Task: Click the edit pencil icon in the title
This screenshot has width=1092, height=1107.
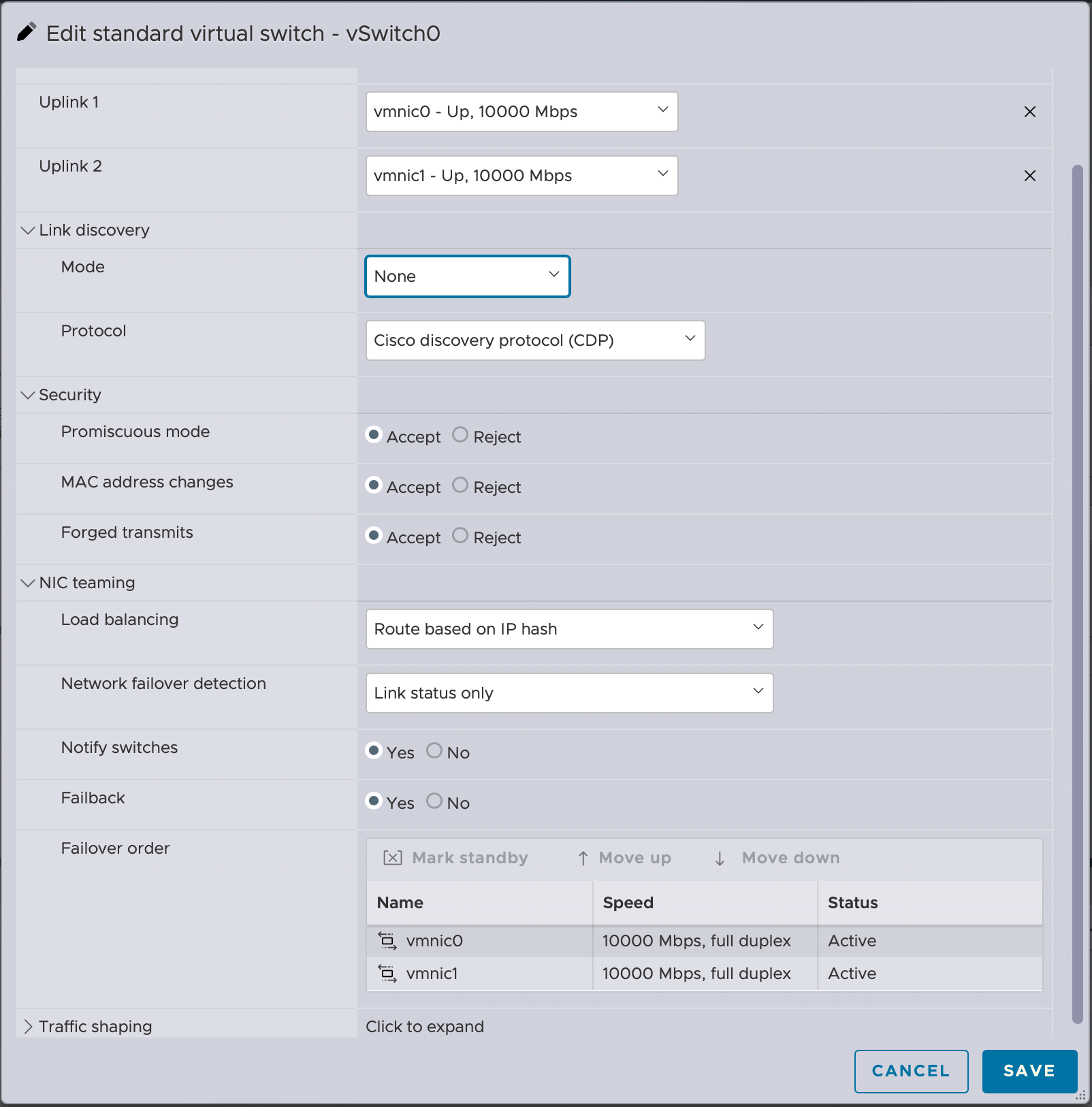Action: click(x=25, y=31)
